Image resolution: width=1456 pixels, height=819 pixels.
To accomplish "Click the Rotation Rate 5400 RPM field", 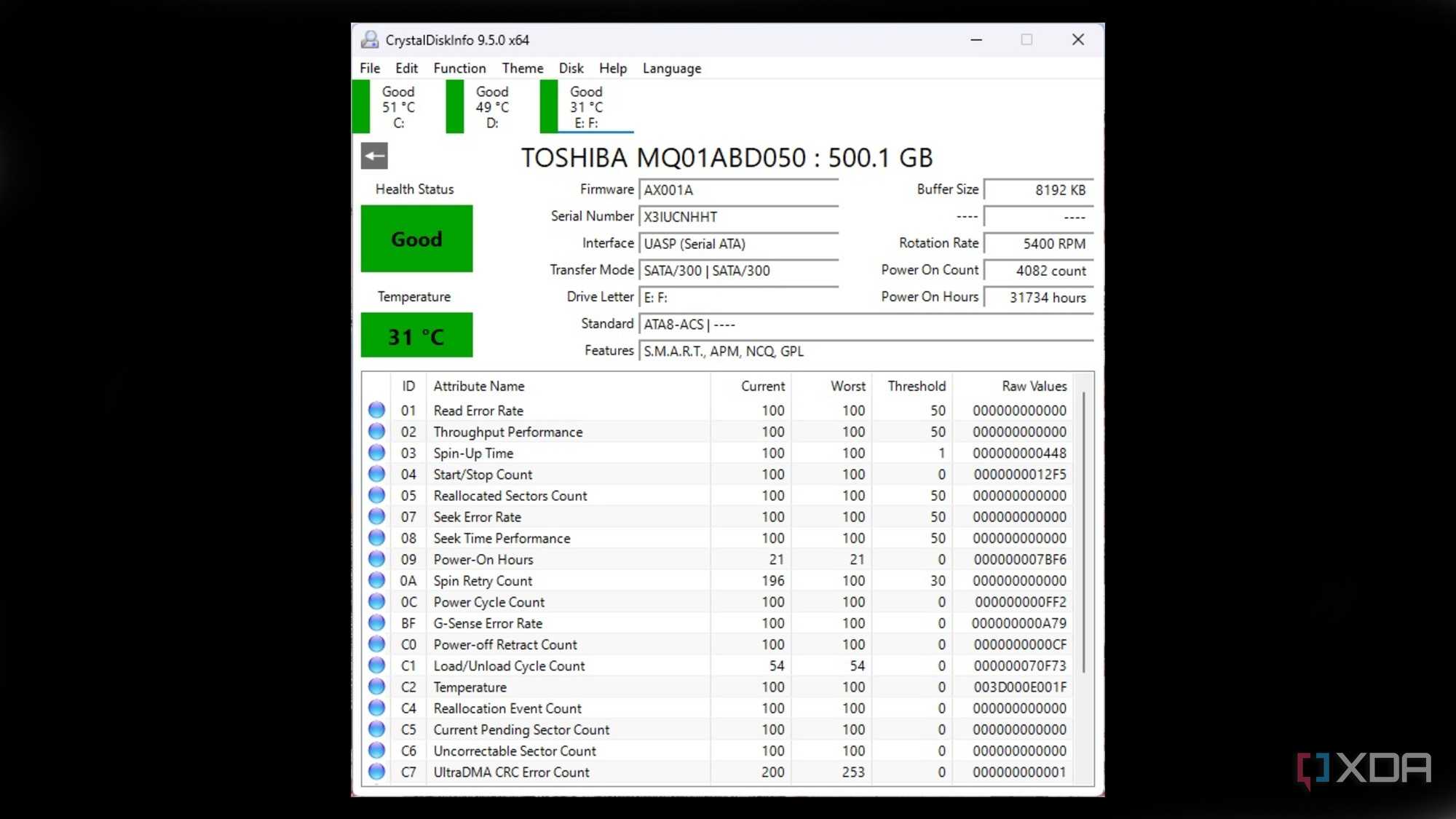I will click(x=1038, y=243).
